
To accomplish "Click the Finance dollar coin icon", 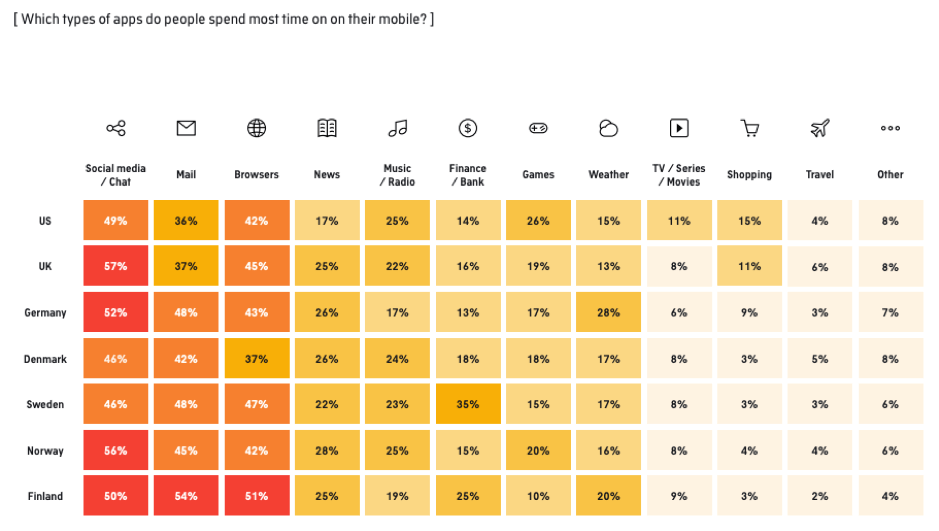I will (x=468, y=128).
